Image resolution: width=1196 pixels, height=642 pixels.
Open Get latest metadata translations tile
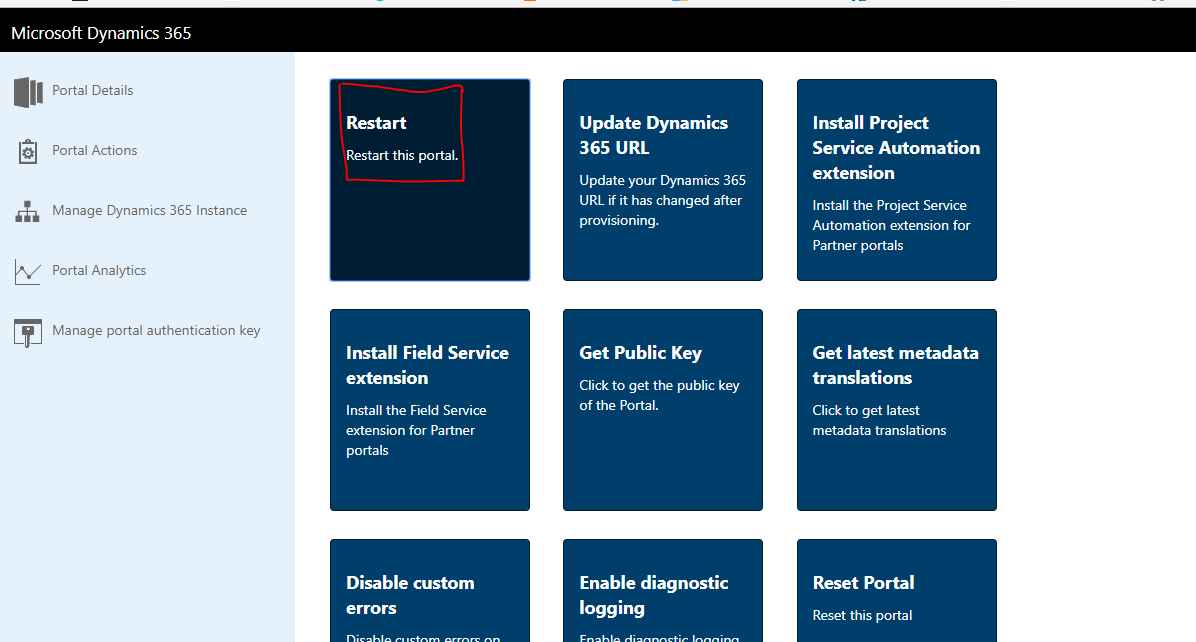click(x=897, y=409)
